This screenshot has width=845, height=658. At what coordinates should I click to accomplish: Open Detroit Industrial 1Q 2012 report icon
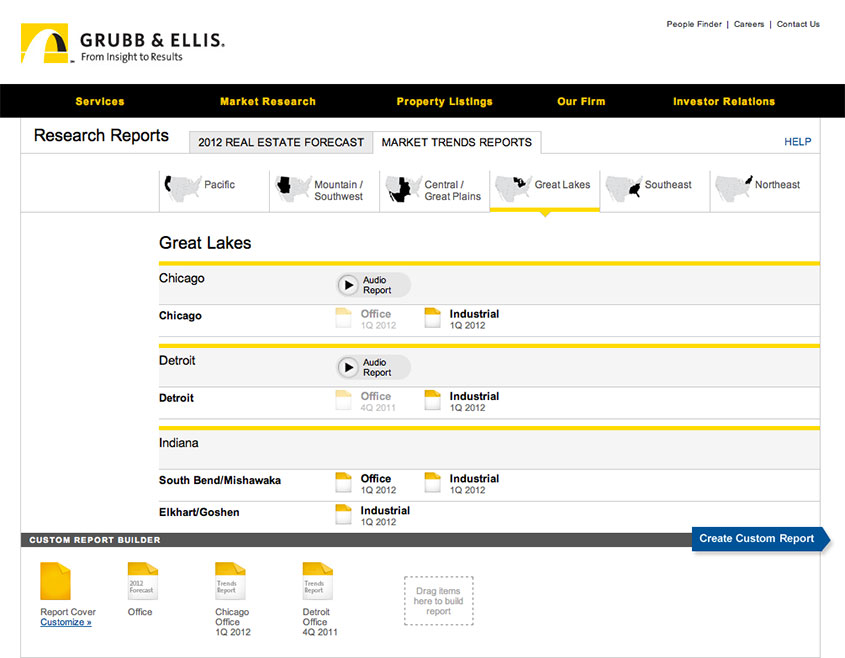(433, 400)
